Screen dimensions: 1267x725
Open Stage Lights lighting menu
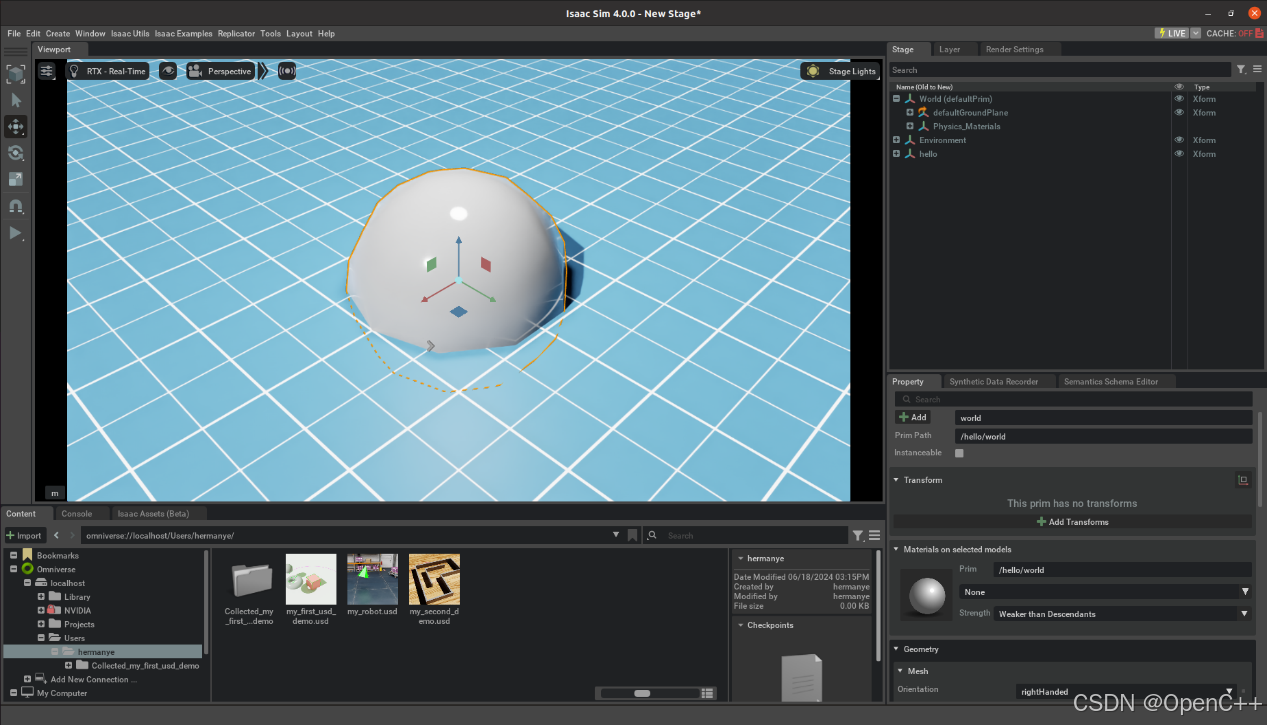tap(840, 71)
